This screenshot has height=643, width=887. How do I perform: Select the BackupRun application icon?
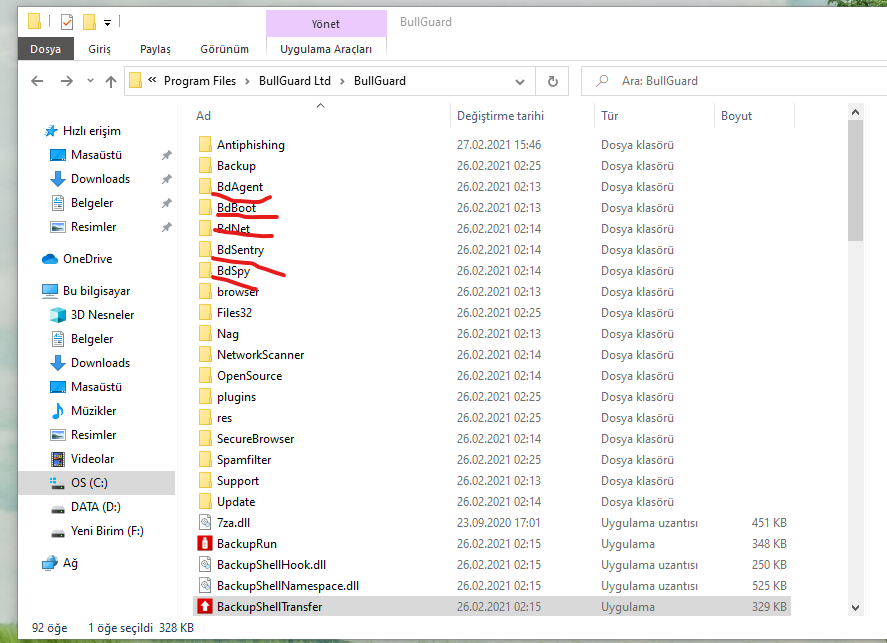pyautogui.click(x=205, y=543)
